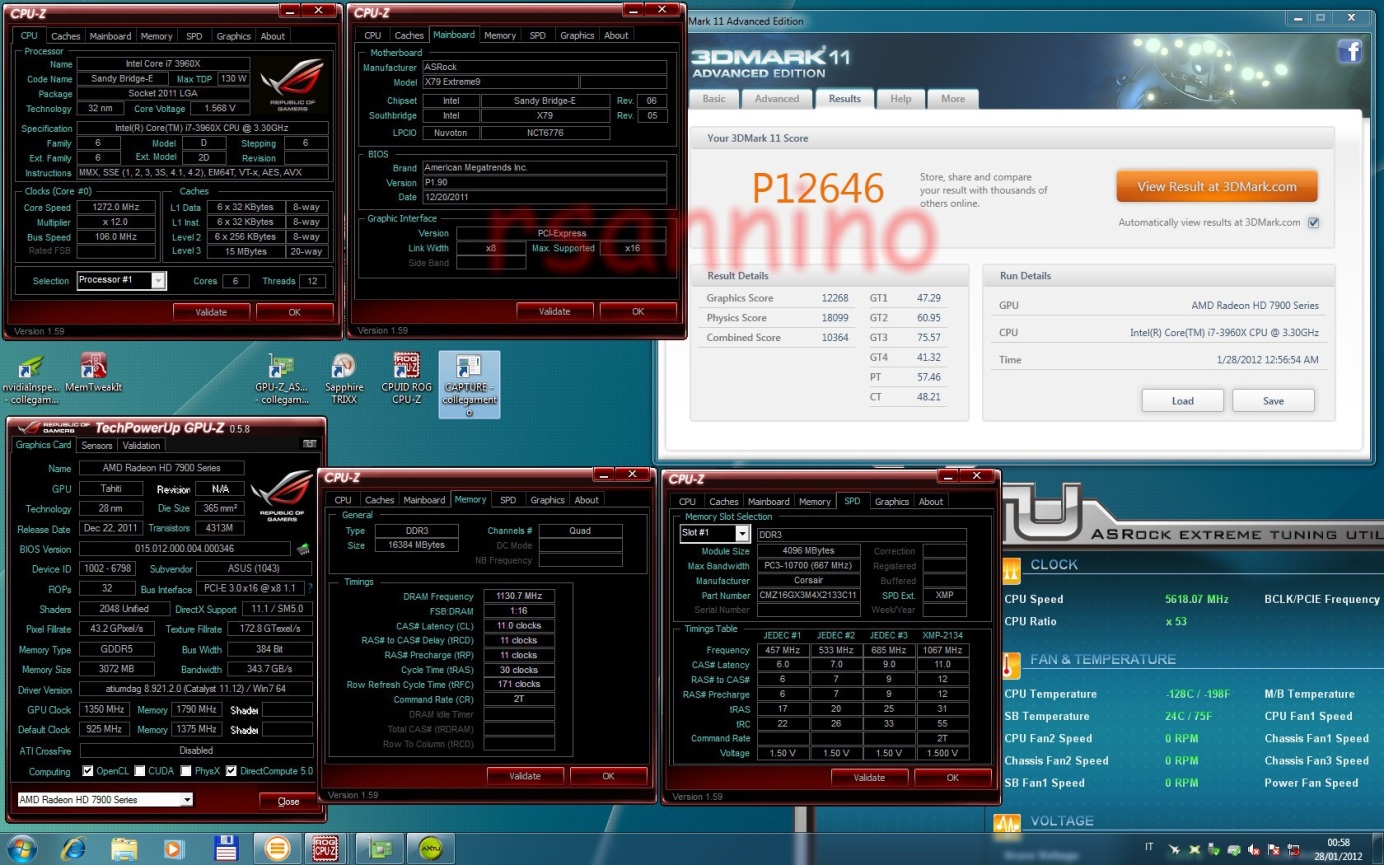
Task: Click the P12646 score in 3DMark 11
Action: pyautogui.click(x=818, y=188)
